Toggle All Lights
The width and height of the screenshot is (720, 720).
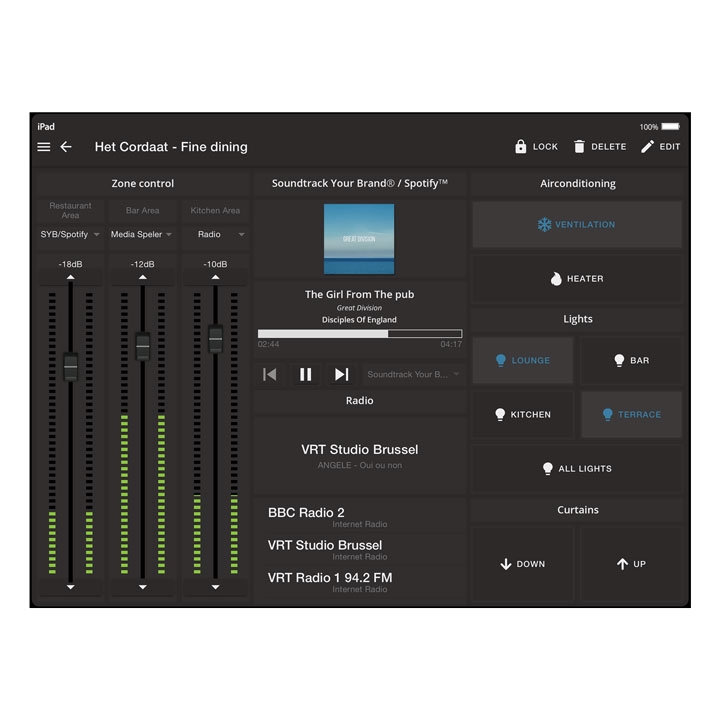[x=577, y=469]
